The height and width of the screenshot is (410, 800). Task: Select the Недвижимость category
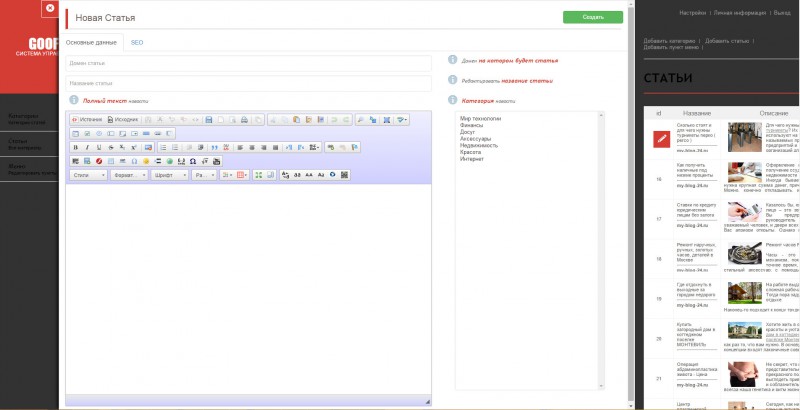pos(479,145)
